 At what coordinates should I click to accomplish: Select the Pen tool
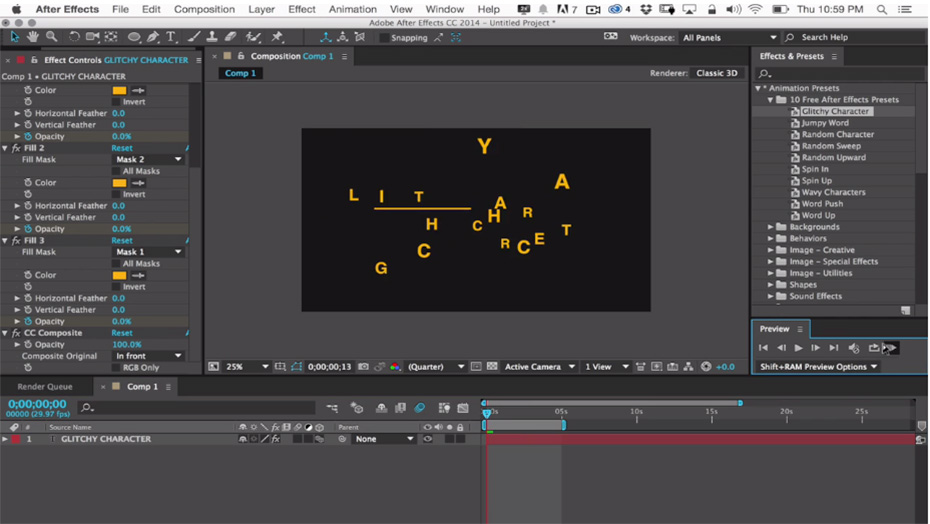[x=153, y=37]
